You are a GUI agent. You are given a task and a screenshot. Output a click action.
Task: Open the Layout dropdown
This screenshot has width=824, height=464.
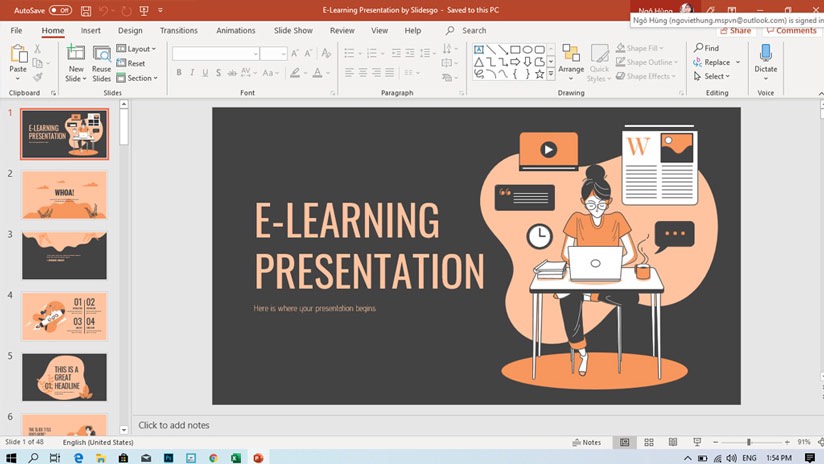(x=136, y=49)
